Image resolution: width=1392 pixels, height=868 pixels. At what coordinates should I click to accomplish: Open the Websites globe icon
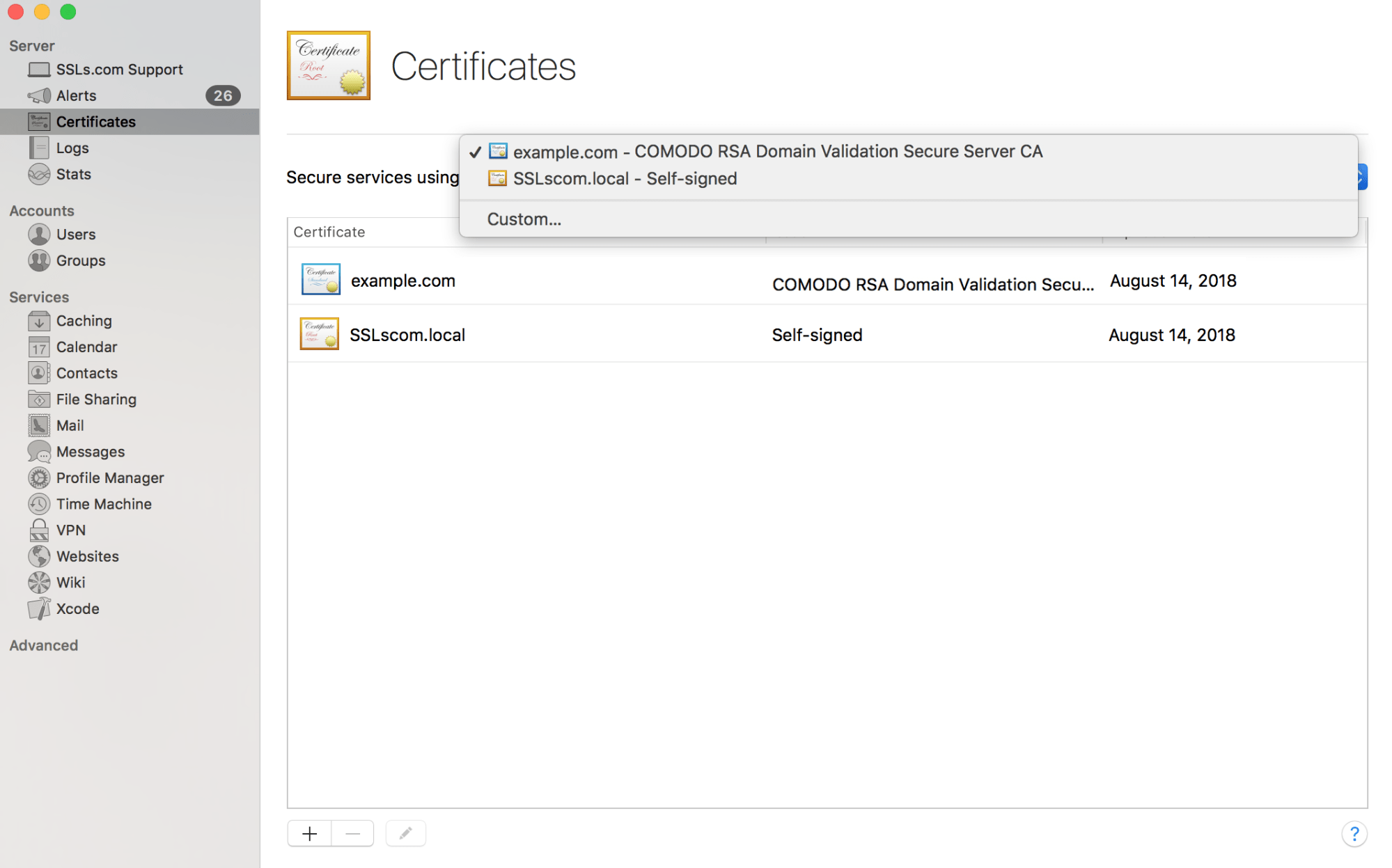pos(39,556)
